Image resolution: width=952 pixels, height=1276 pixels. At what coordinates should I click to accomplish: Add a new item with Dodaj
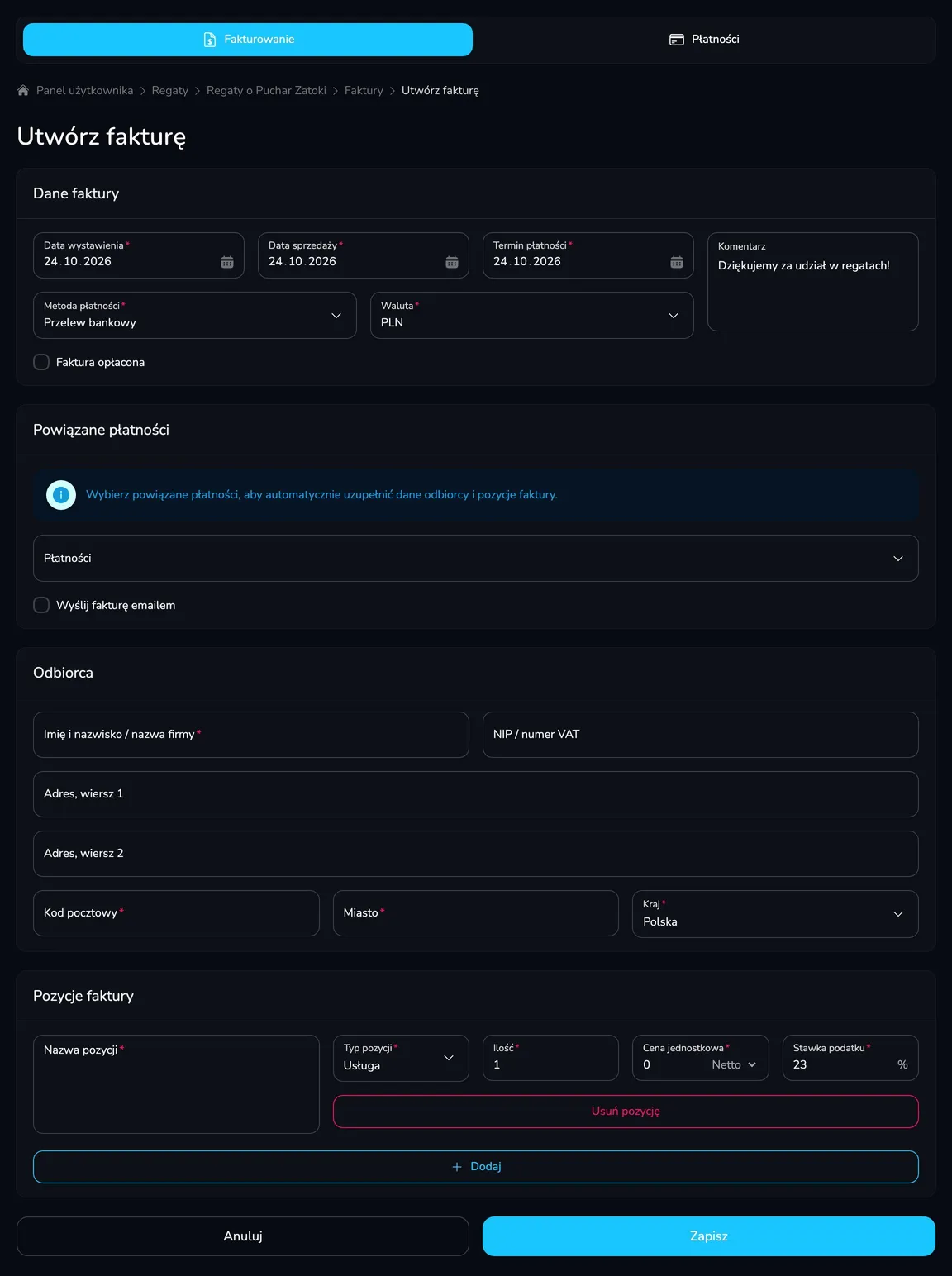pyautogui.click(x=476, y=1167)
